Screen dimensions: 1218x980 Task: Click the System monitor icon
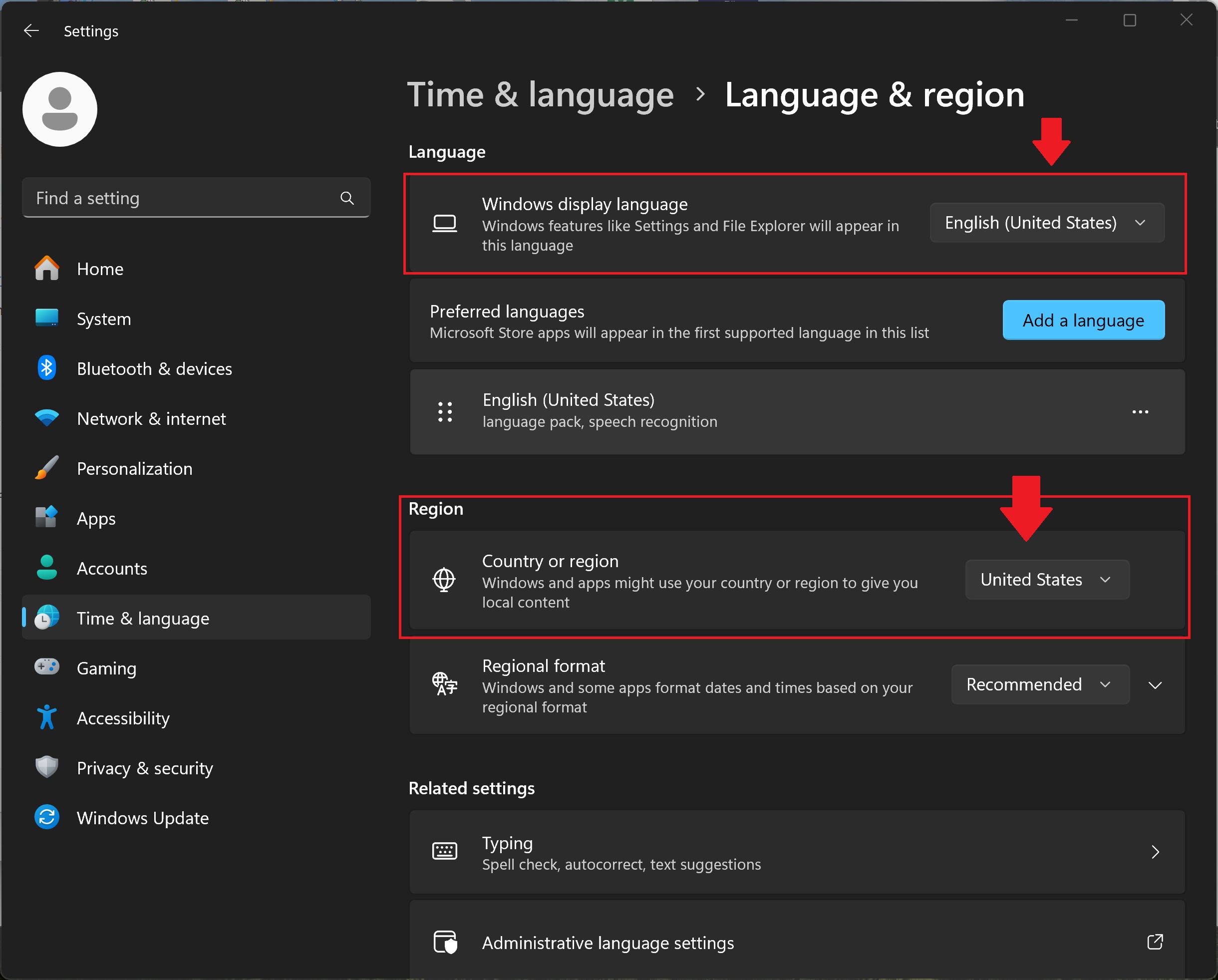point(47,318)
